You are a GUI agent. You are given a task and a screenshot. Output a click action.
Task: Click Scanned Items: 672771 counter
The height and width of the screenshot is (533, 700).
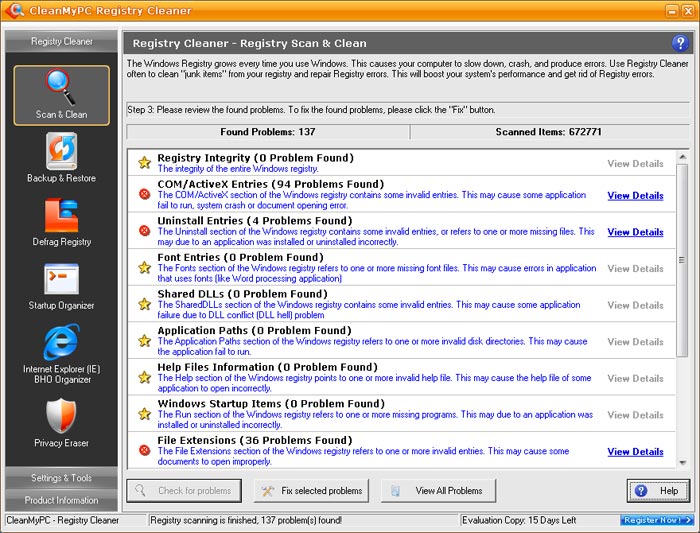[x=549, y=132]
